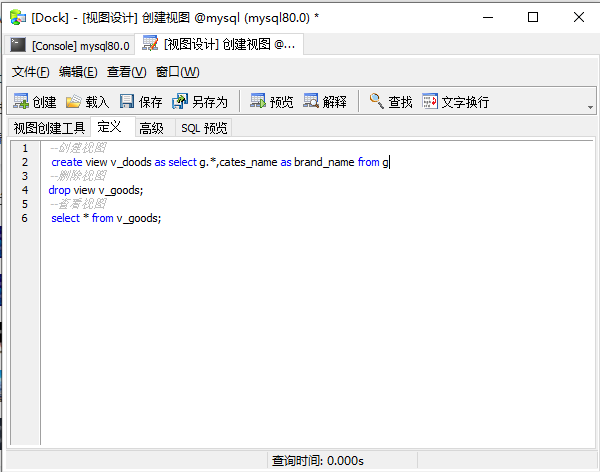
Task: Click the 另存为 (Save As) icon
Action: click(x=180, y=101)
